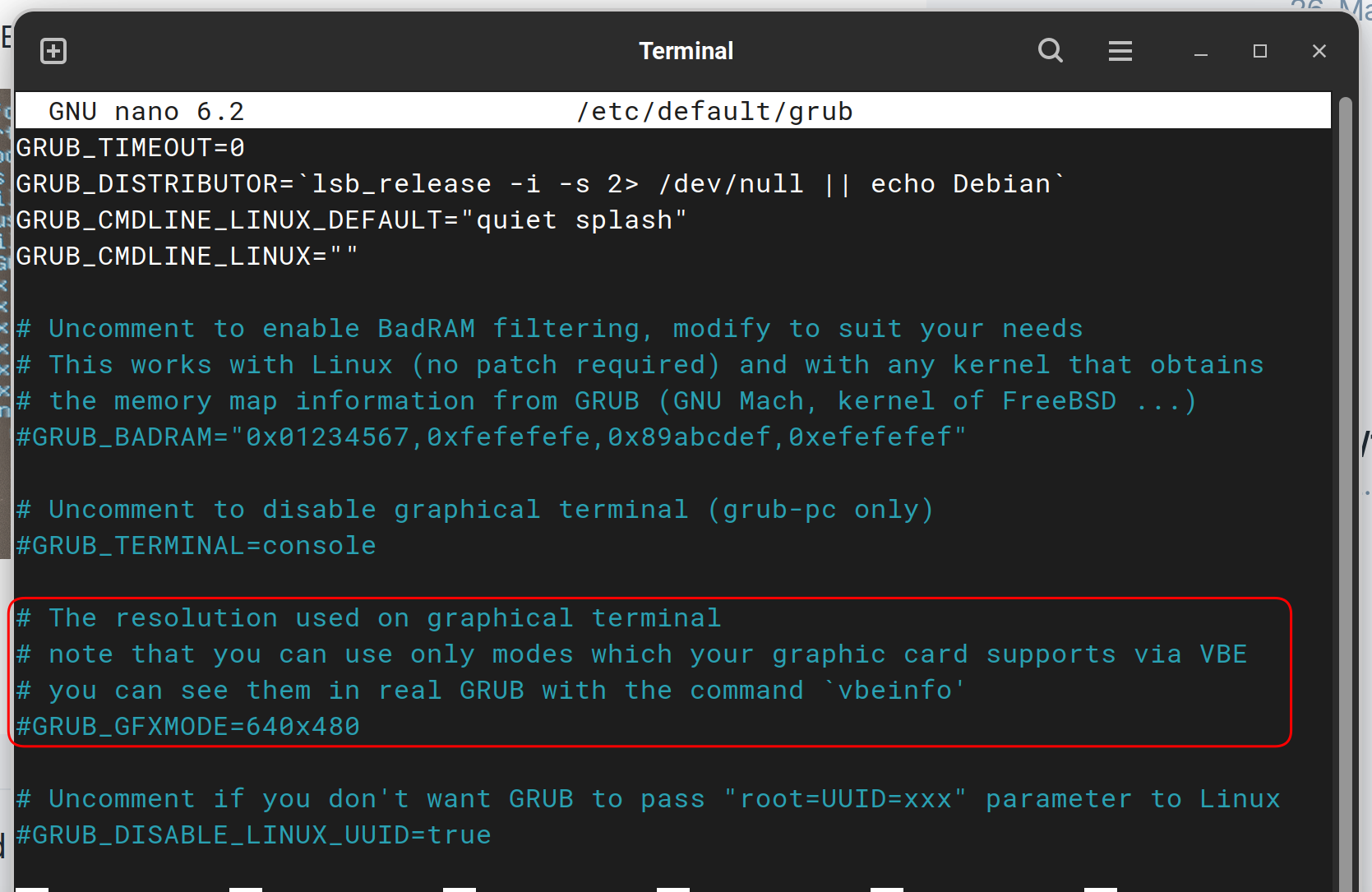Click the terminal vertical scrollbar
Image resolution: width=1372 pixels, height=892 pixels.
(x=1345, y=493)
